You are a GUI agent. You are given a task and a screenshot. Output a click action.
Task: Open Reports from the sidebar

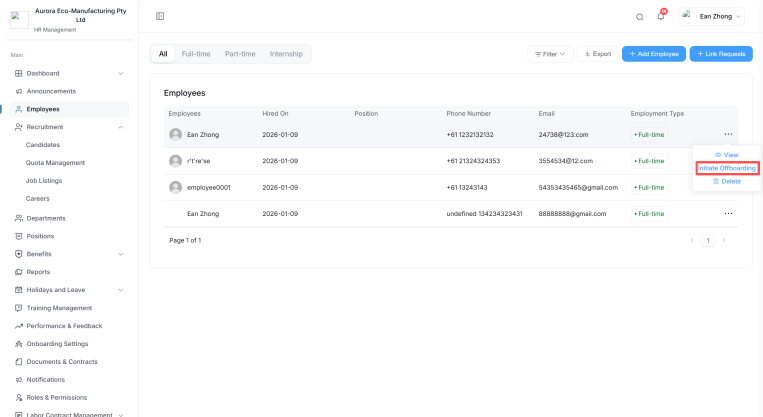38,272
